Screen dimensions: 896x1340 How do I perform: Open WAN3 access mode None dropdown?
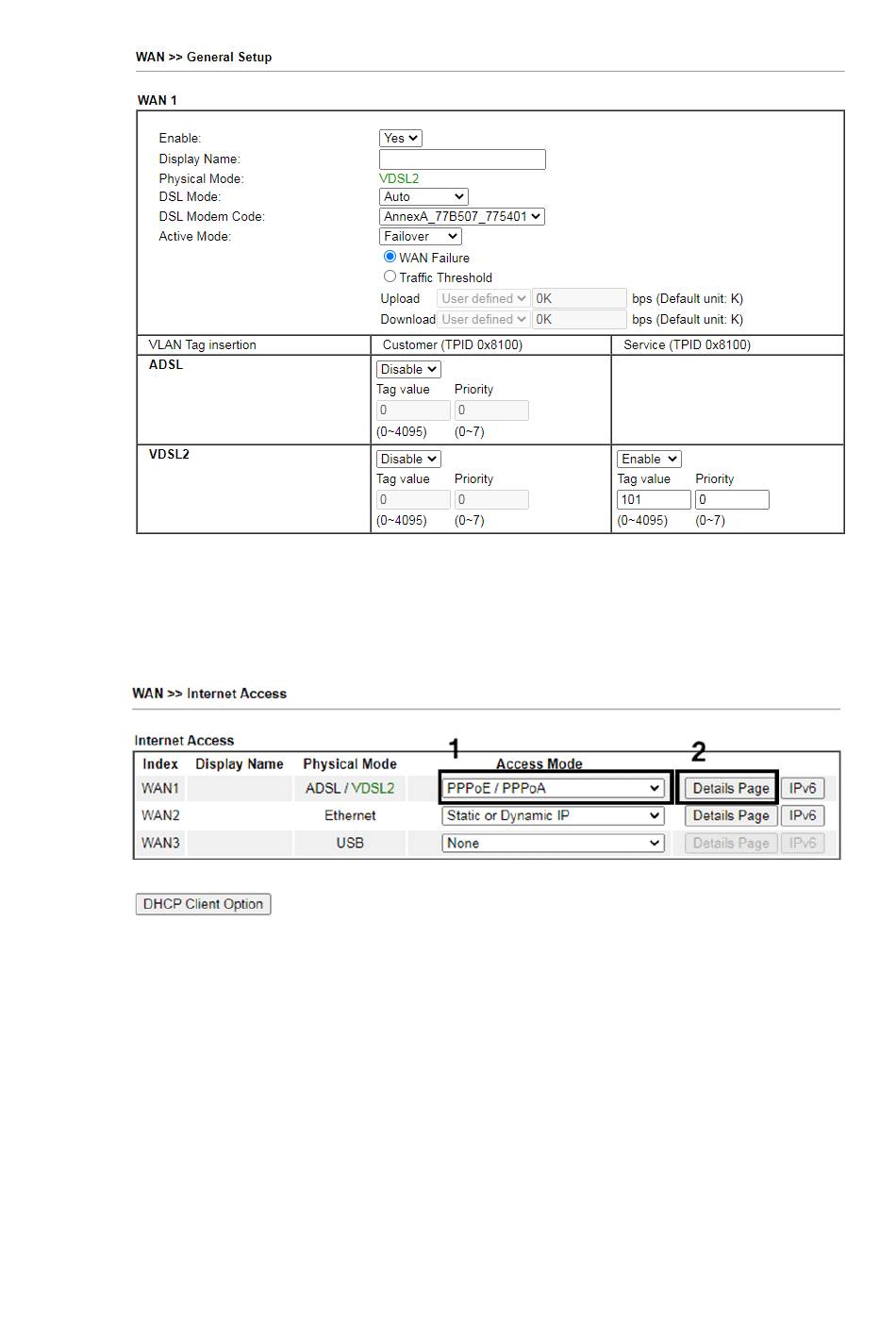tap(554, 843)
